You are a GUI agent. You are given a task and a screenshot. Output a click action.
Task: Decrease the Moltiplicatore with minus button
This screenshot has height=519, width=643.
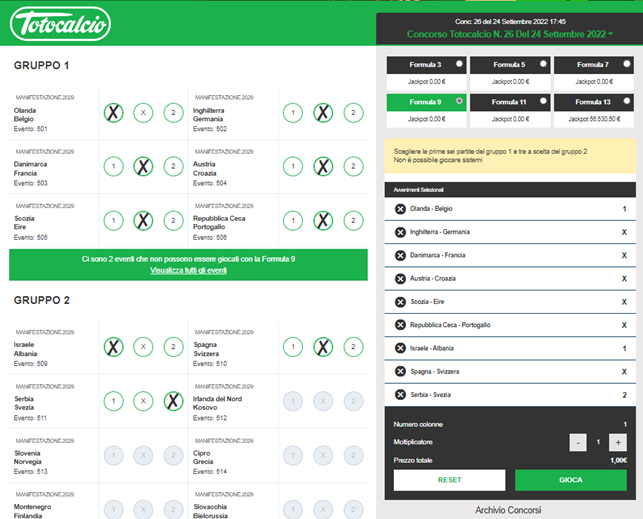click(578, 442)
